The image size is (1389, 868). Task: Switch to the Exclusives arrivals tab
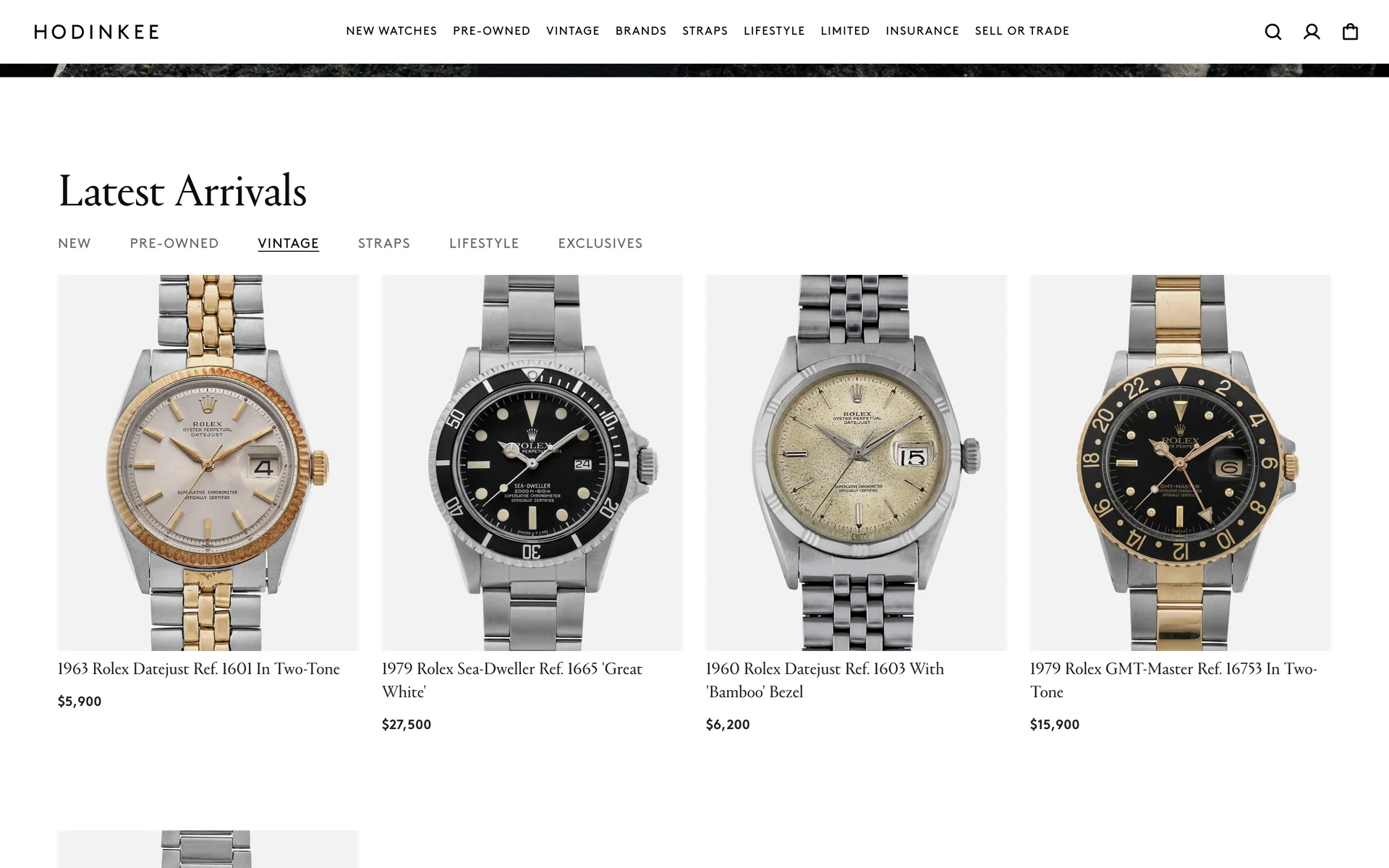point(600,244)
